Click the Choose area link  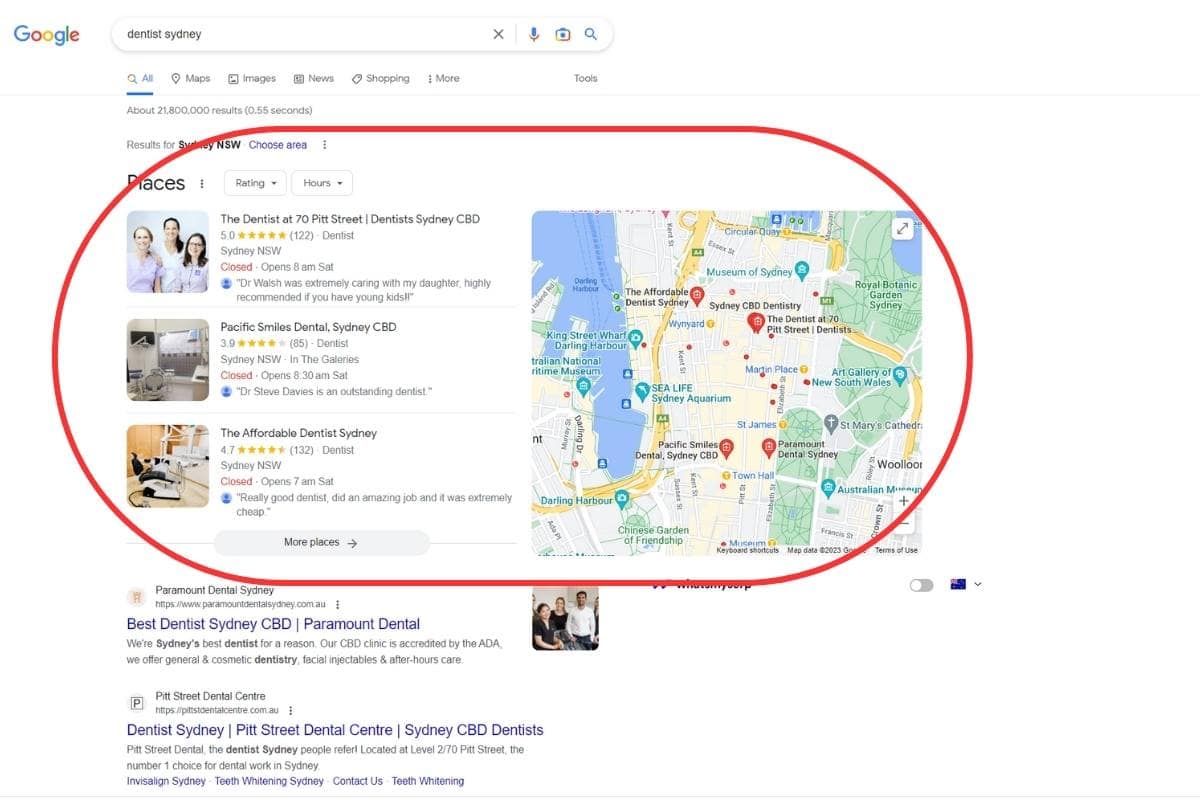pos(278,145)
